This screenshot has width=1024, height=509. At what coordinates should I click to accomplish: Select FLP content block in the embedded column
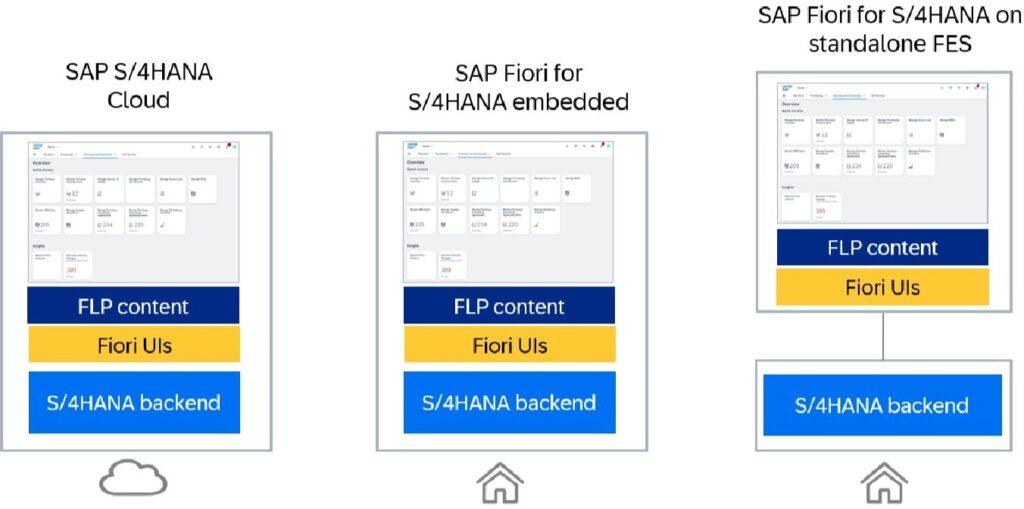(x=509, y=306)
